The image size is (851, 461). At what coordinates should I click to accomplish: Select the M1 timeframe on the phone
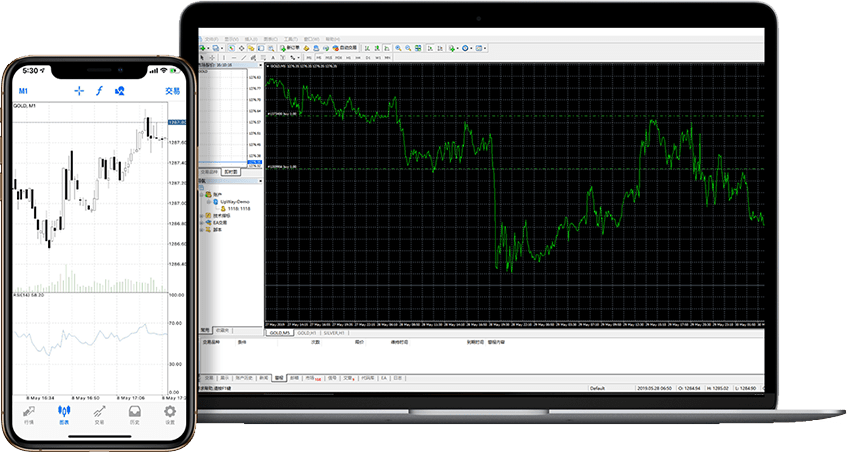pyautogui.click(x=22, y=91)
